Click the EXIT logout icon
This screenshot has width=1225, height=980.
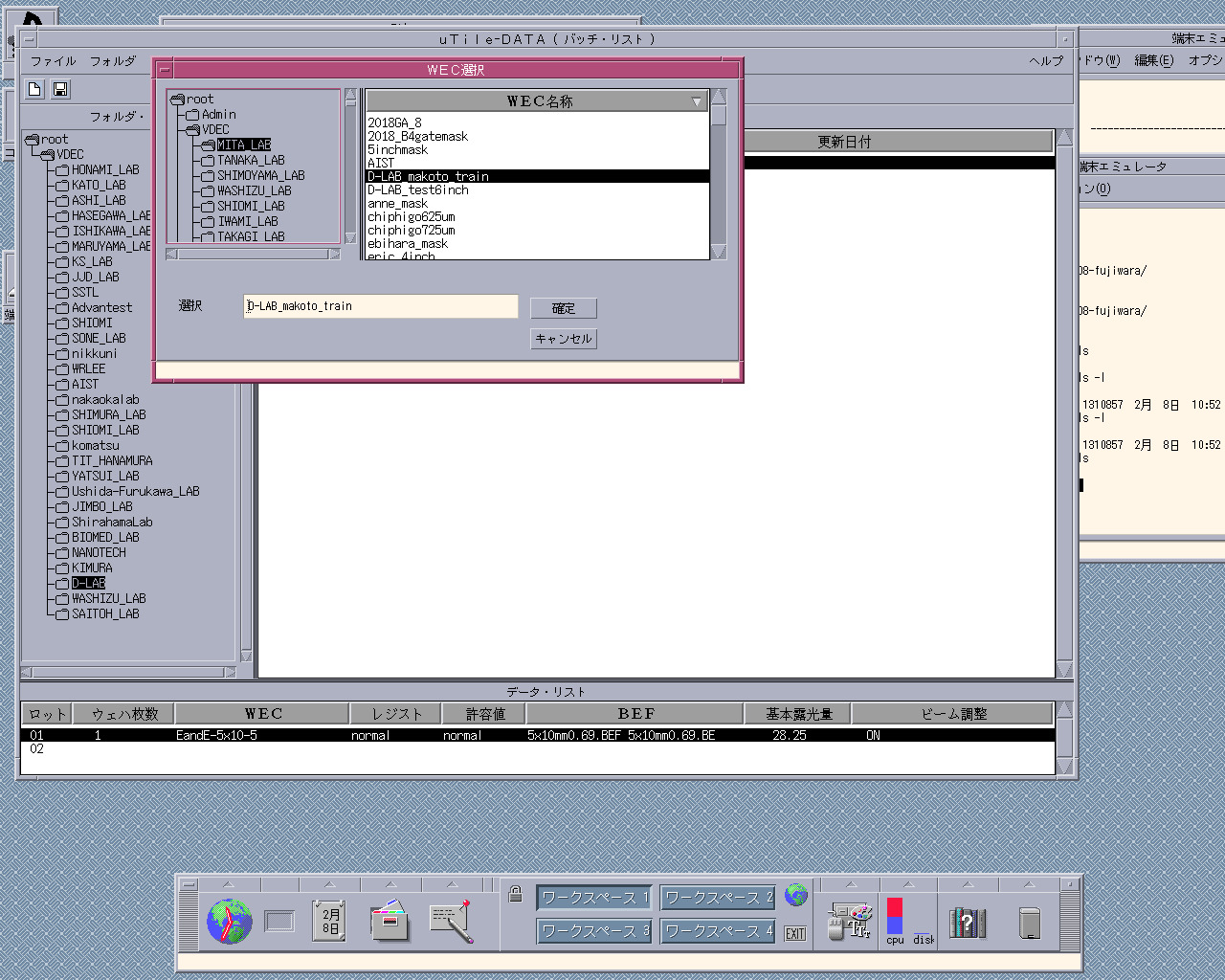795,933
